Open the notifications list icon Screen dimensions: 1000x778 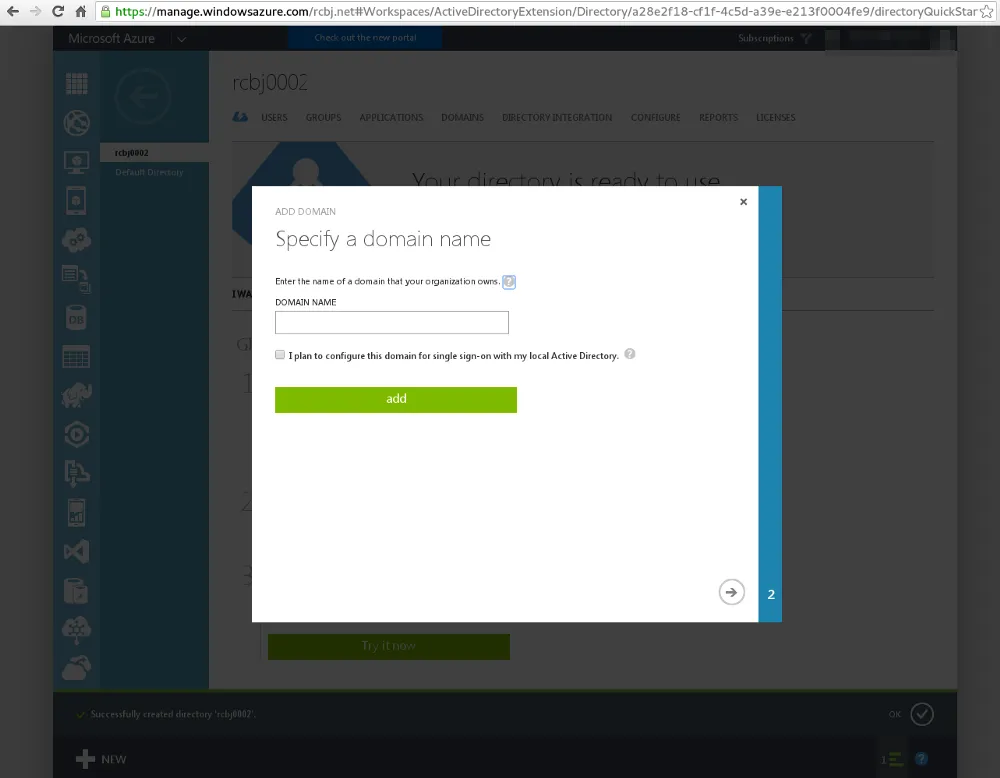893,760
